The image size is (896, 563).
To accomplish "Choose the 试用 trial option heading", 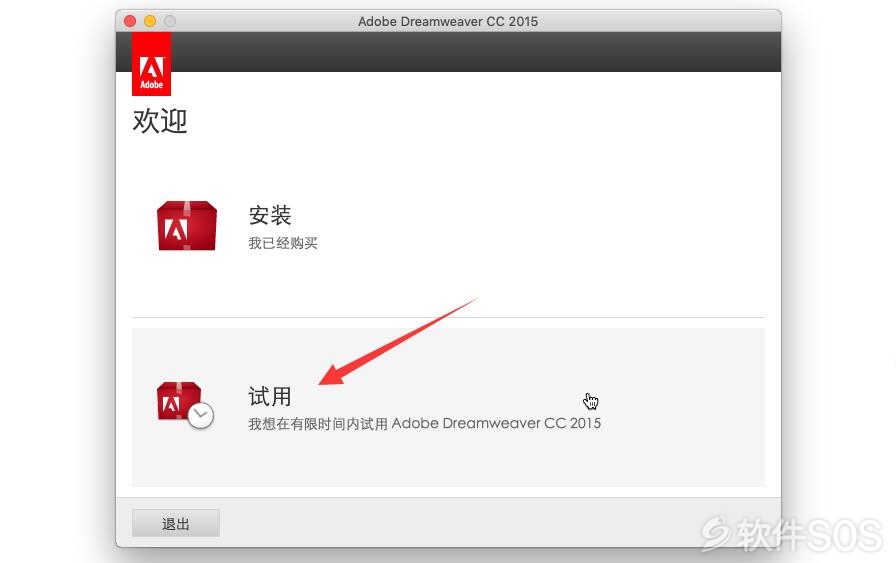I will coord(270,396).
